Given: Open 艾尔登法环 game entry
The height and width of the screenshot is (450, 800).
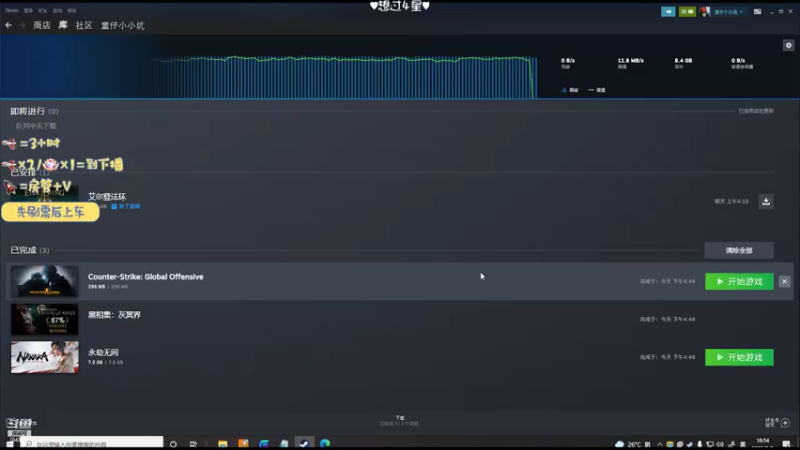Looking at the screenshot, I should click(107, 196).
